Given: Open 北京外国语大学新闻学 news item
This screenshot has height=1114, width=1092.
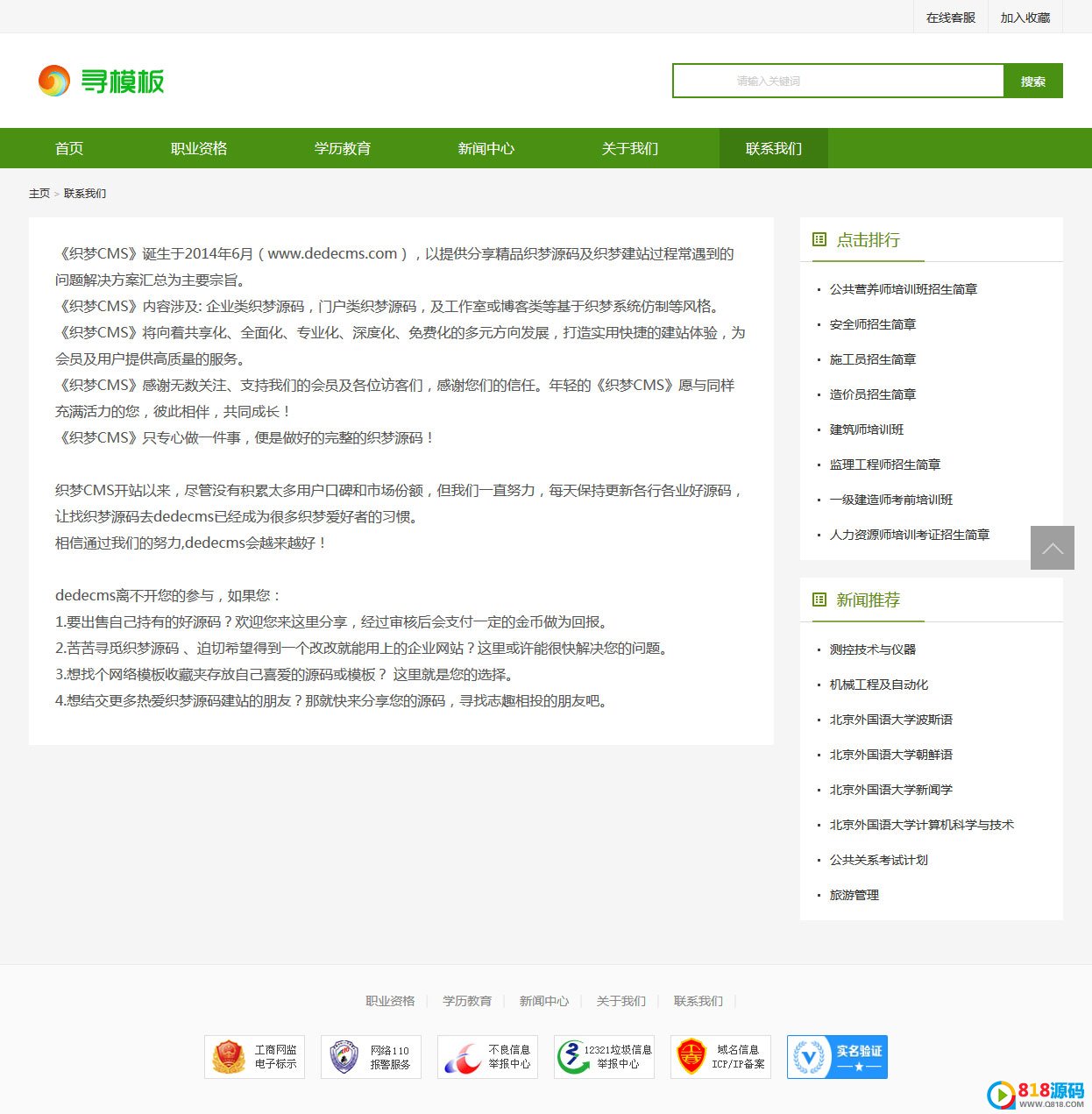Looking at the screenshot, I should 891,790.
